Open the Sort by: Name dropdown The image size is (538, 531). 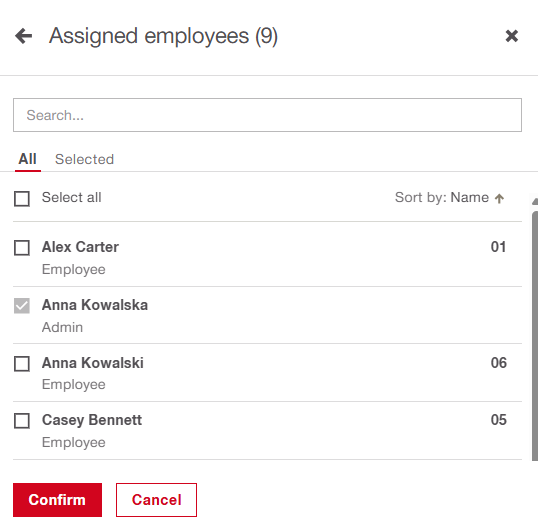[x=449, y=198]
